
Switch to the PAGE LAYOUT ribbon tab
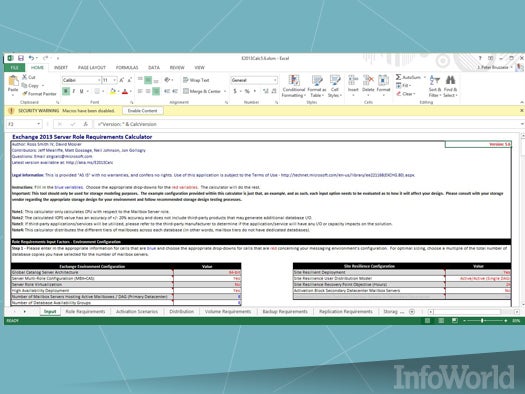click(91, 67)
